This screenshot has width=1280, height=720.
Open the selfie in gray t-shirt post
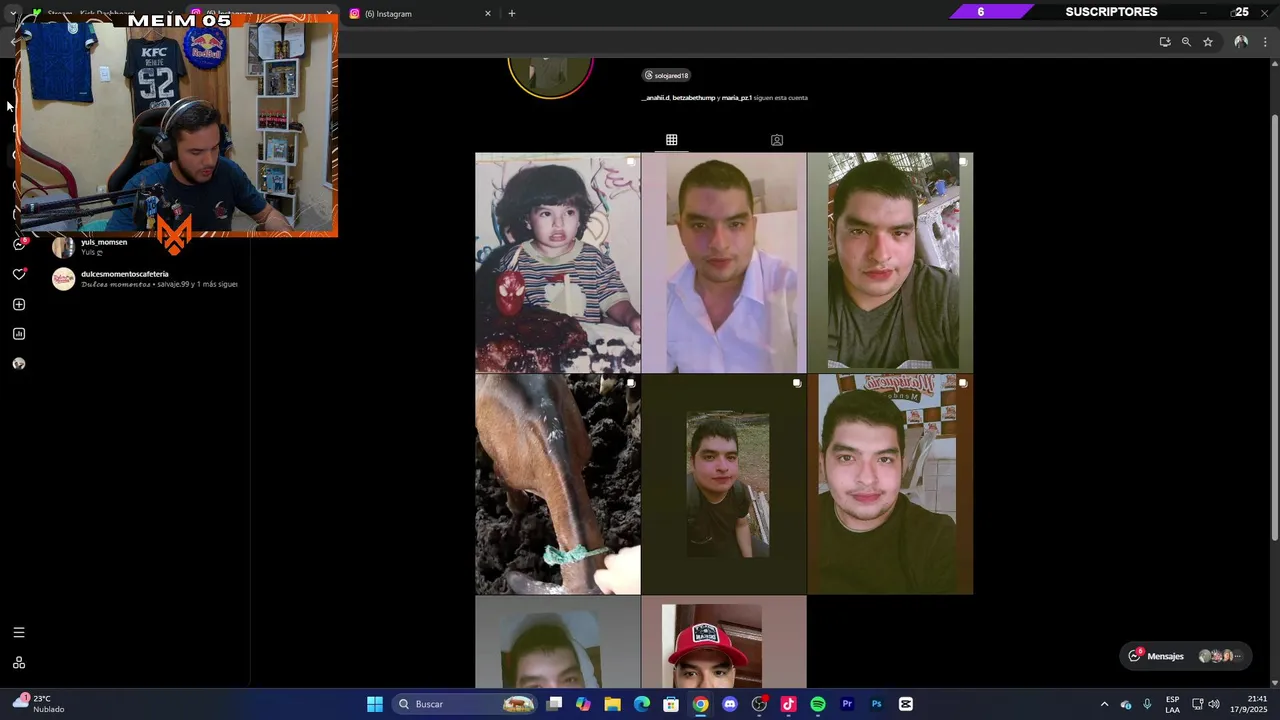[x=890, y=263]
